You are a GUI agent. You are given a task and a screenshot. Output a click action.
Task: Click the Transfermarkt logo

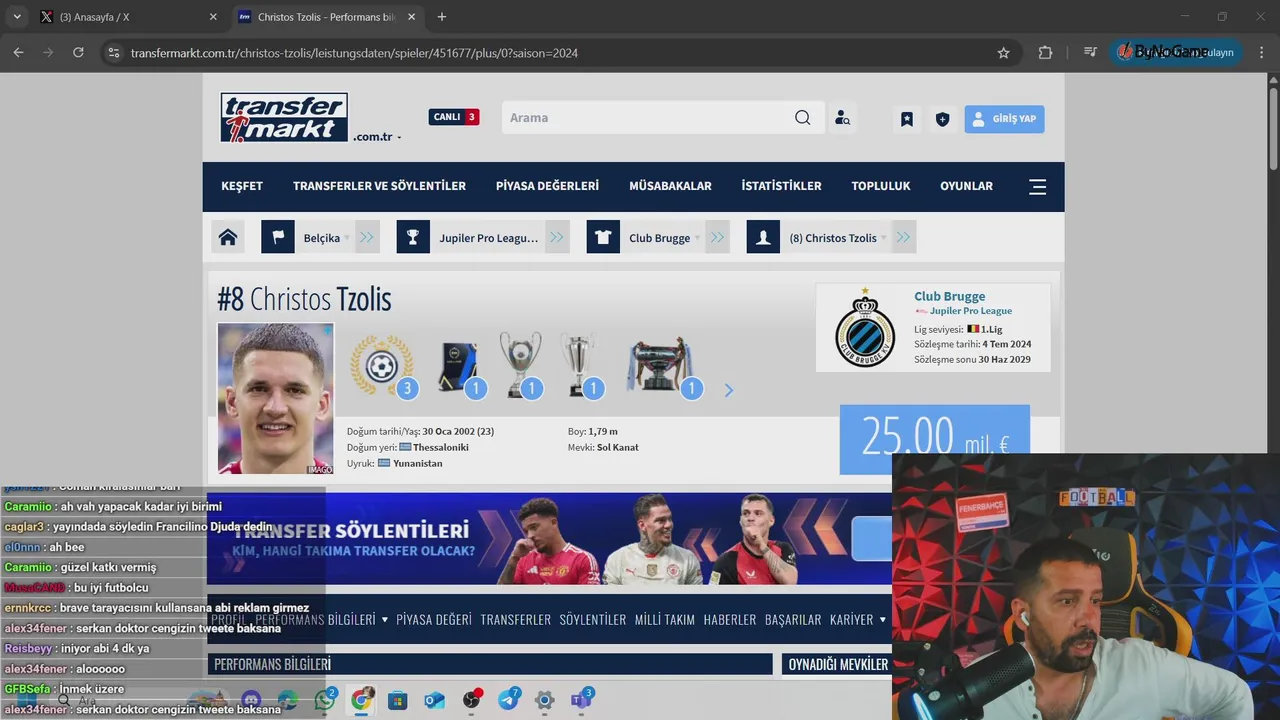[x=284, y=117]
